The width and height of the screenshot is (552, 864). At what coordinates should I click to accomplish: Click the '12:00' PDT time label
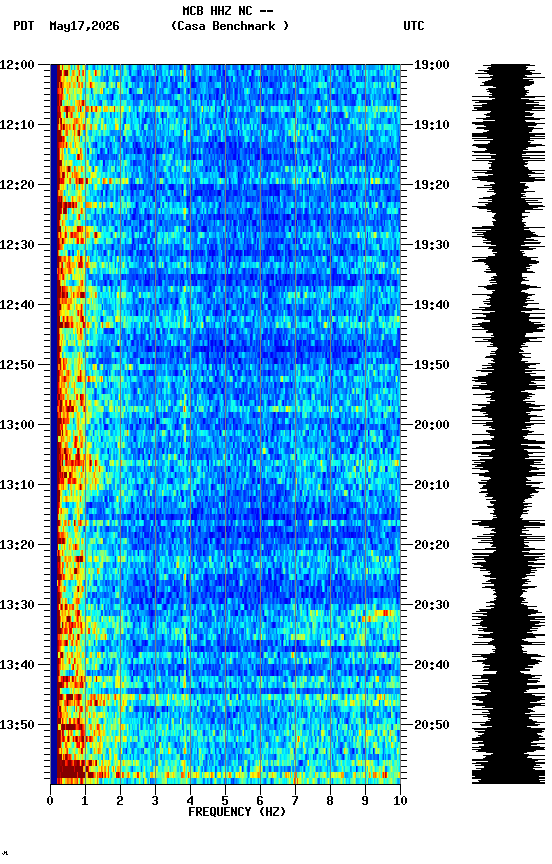click(17, 65)
